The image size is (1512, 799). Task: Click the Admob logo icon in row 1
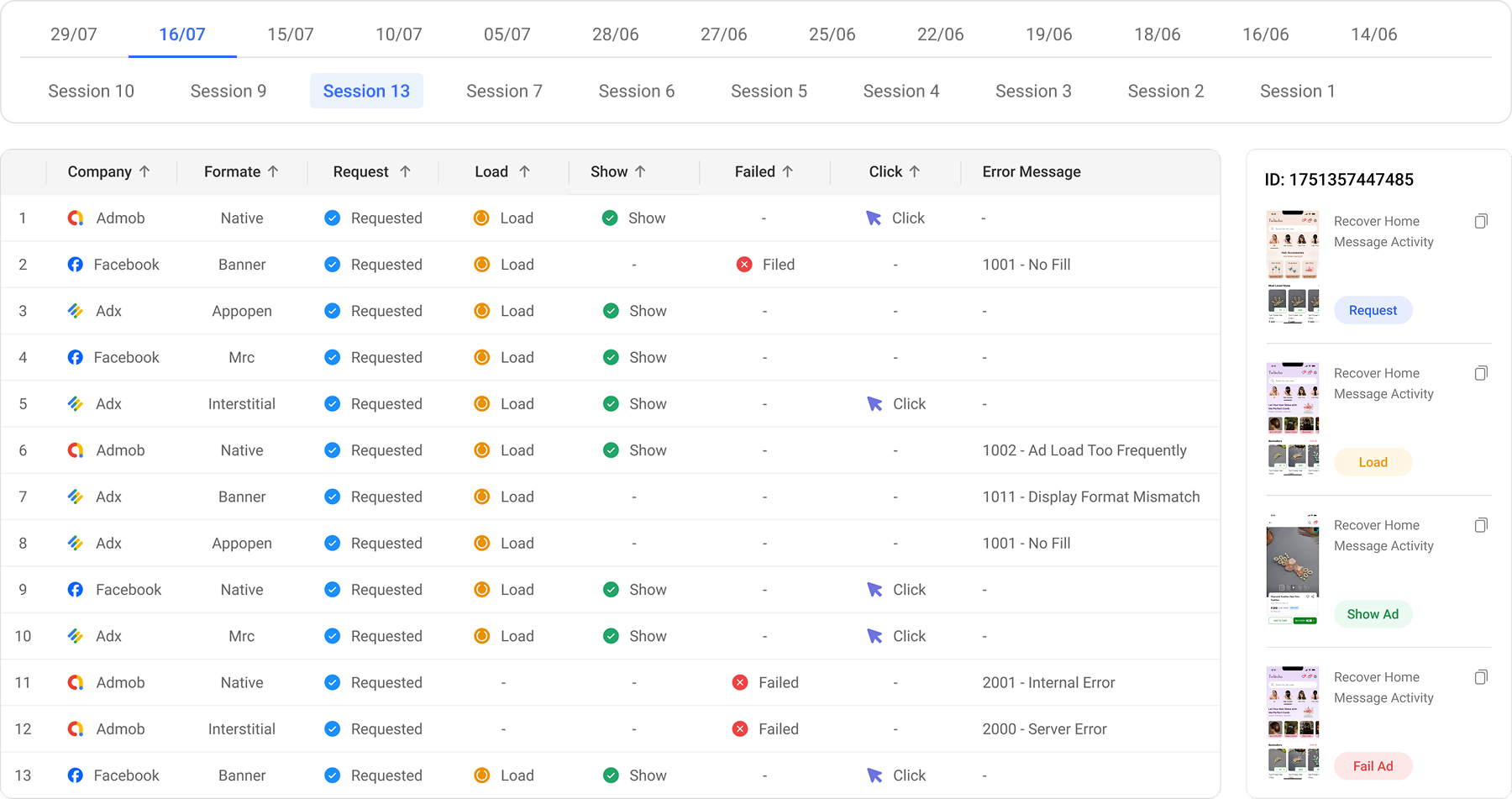[76, 218]
